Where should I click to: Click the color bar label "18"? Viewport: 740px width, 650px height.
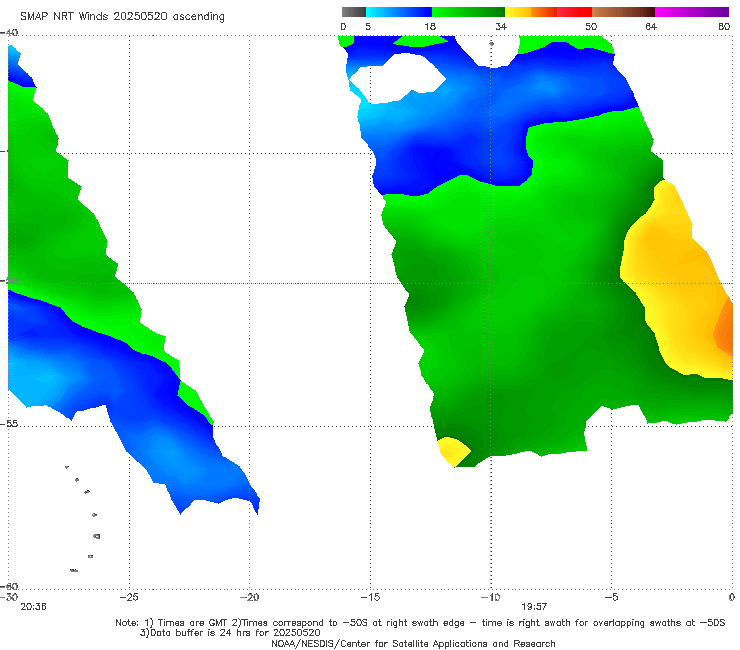coord(430,26)
